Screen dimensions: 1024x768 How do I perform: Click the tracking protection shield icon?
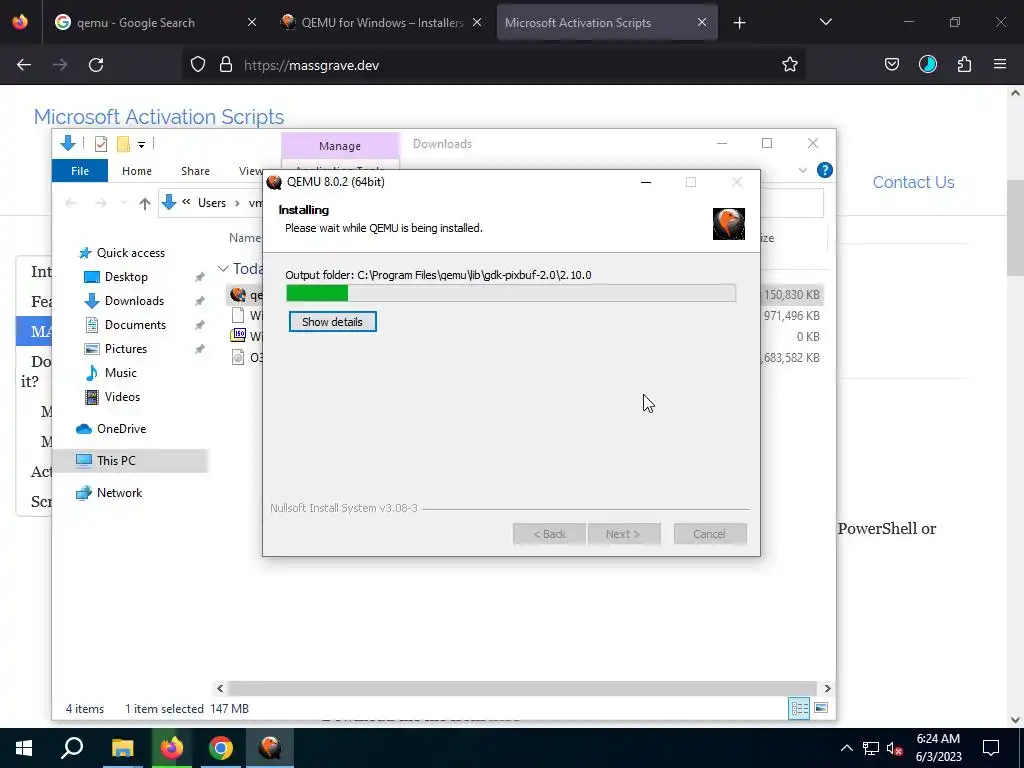(198, 64)
